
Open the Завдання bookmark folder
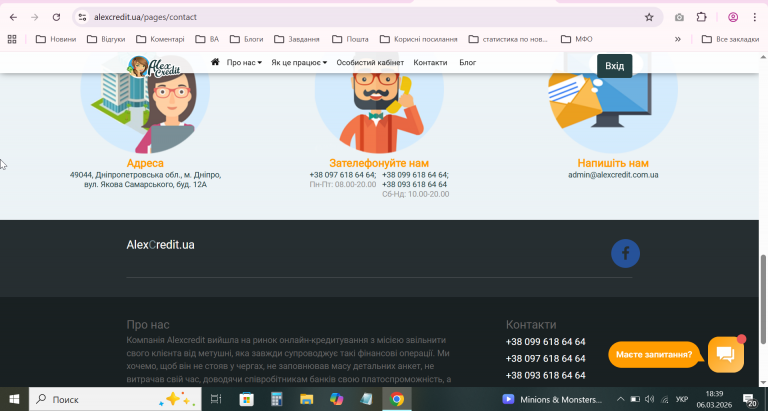click(x=297, y=39)
